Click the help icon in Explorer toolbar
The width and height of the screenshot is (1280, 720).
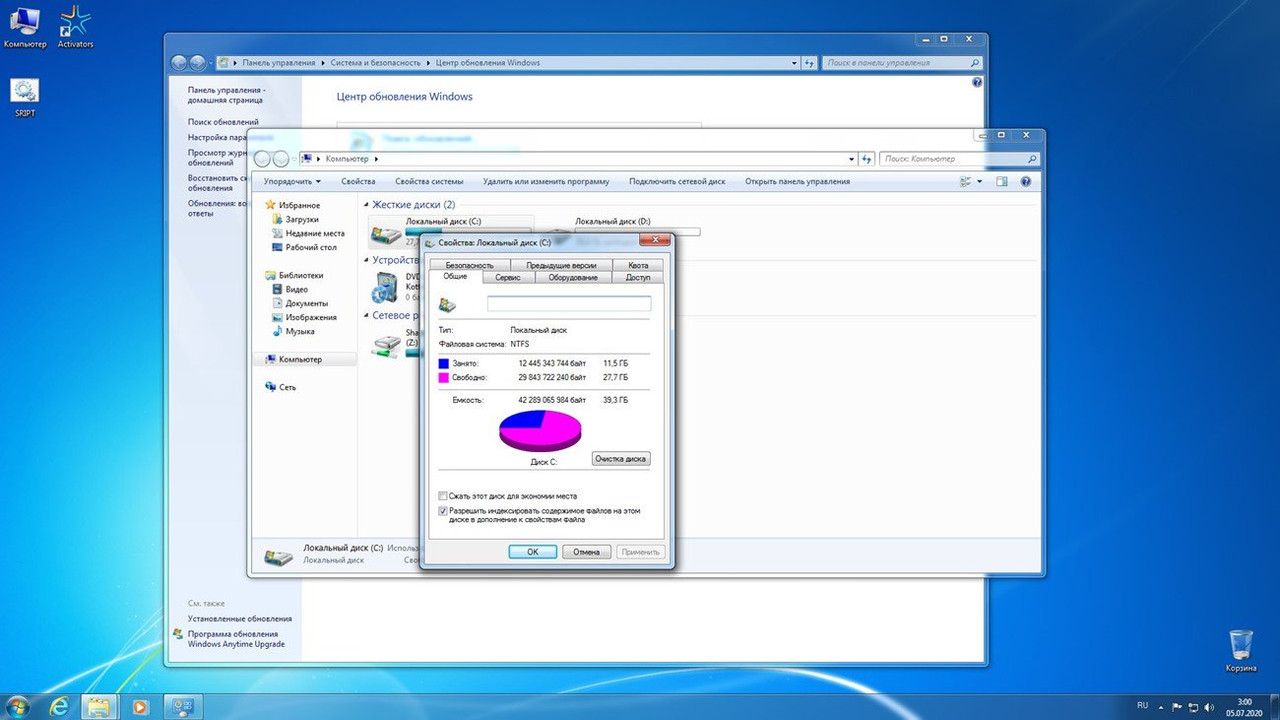(x=1026, y=182)
